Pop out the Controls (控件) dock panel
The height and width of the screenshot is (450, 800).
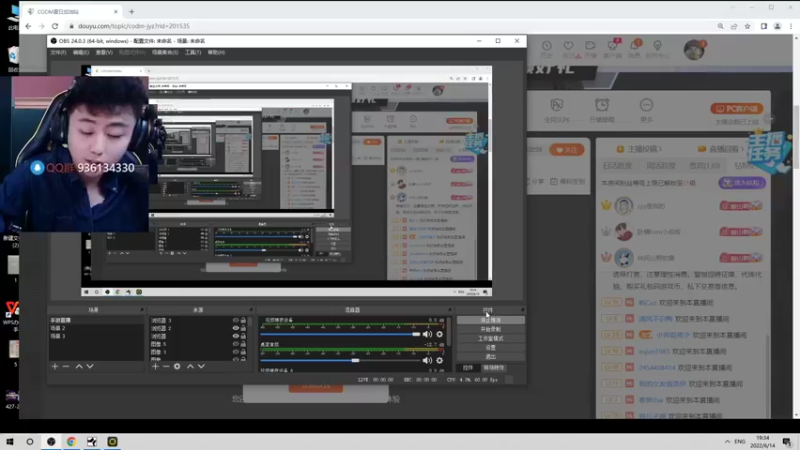522,310
